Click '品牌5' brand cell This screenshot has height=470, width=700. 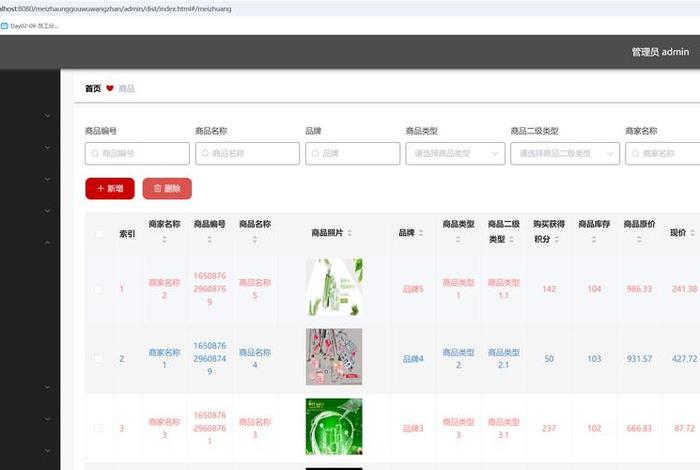coord(413,289)
